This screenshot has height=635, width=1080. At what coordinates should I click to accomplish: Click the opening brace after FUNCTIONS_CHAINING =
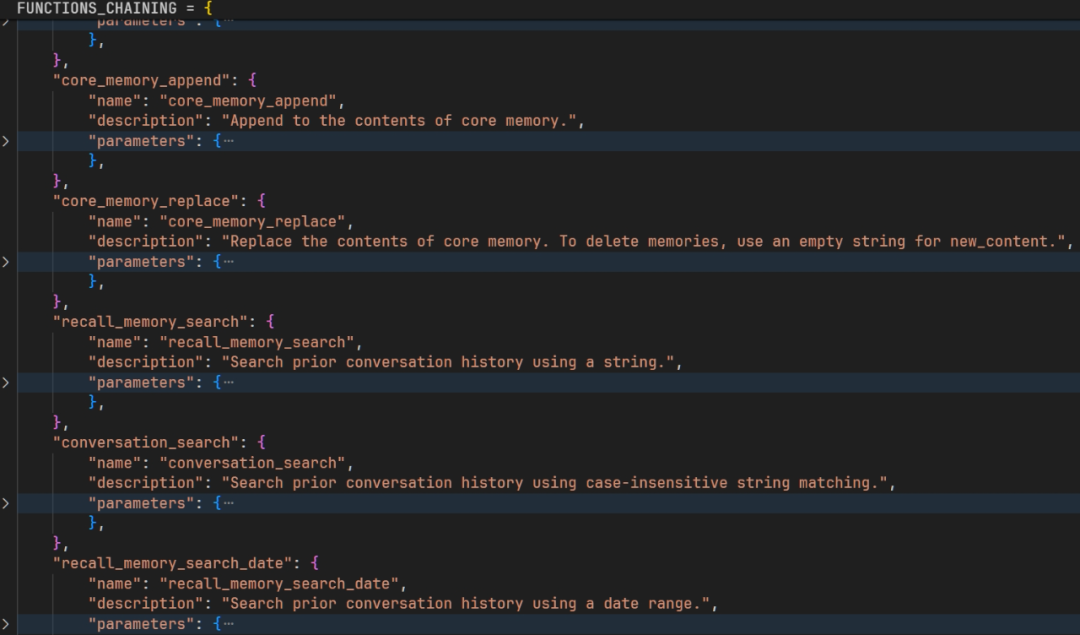click(208, 7)
